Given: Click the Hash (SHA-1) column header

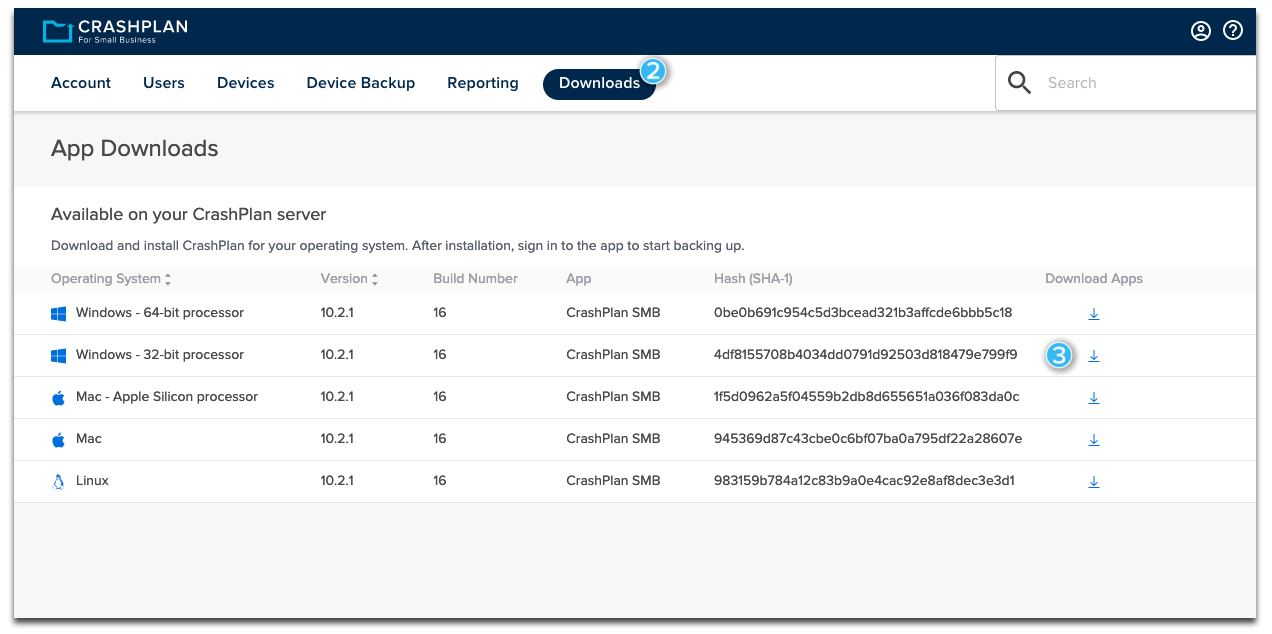Looking at the screenshot, I should 753,279.
